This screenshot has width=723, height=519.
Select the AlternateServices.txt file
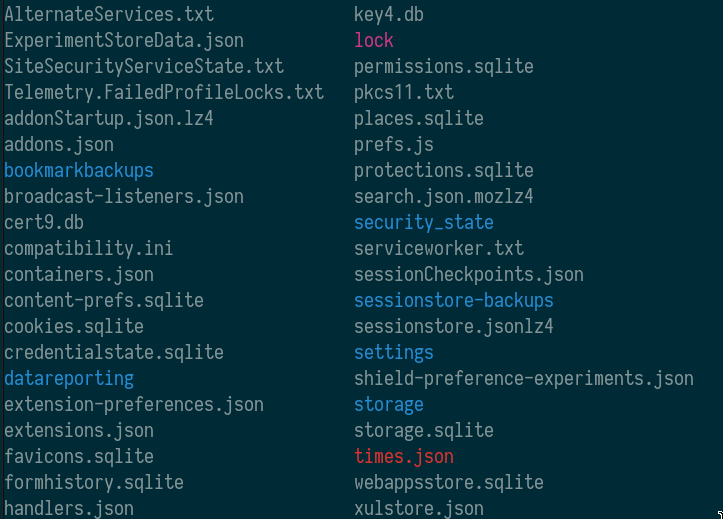(109, 14)
